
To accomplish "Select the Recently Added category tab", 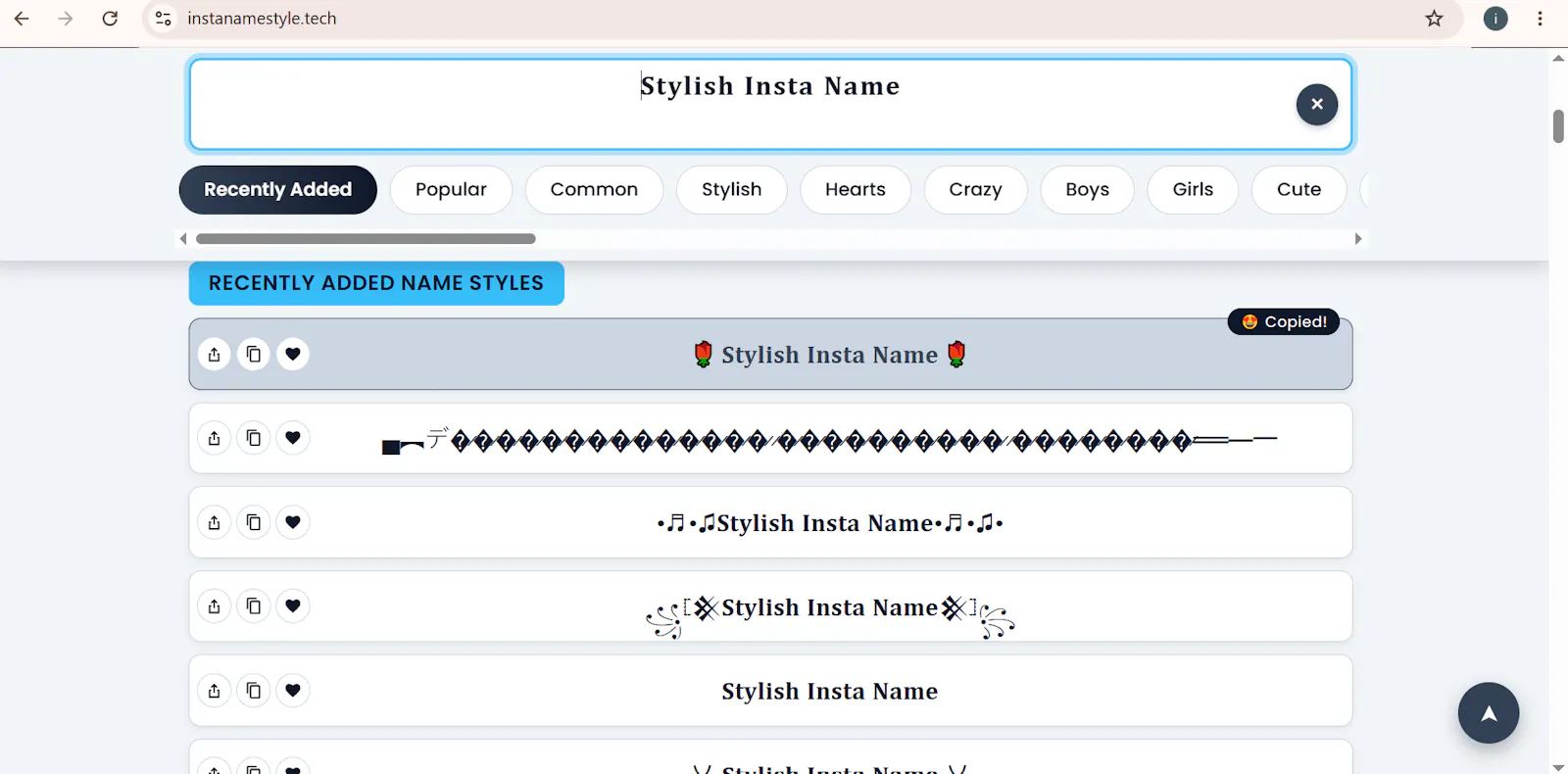I will pos(278,190).
